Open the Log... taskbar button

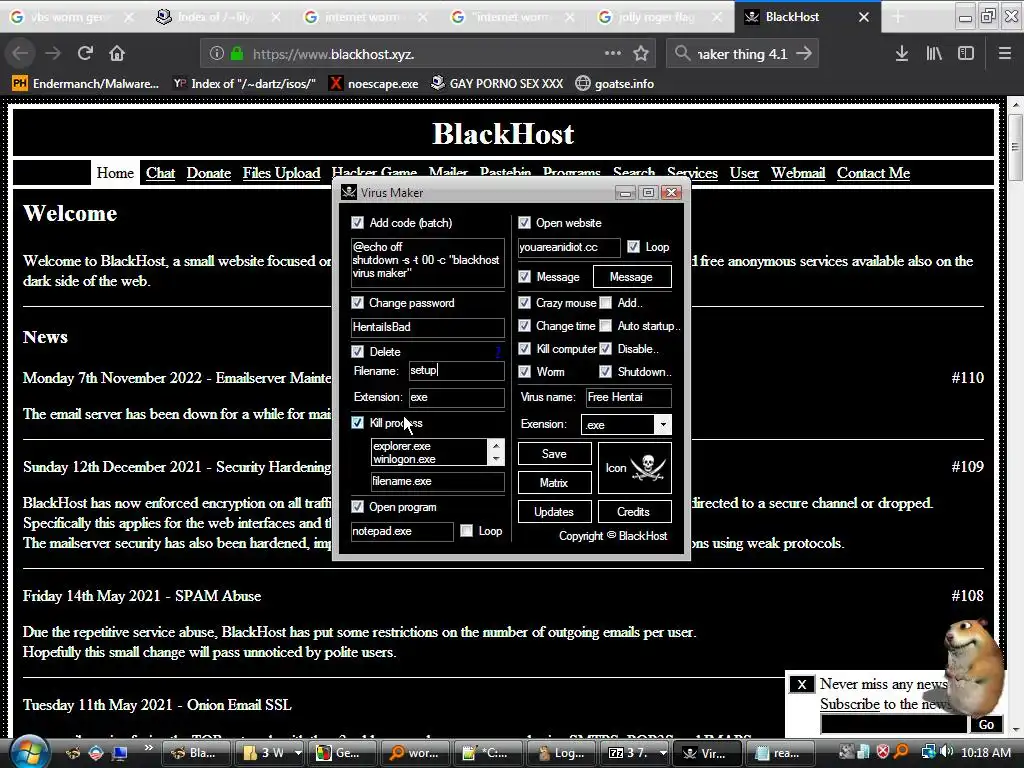coord(562,753)
